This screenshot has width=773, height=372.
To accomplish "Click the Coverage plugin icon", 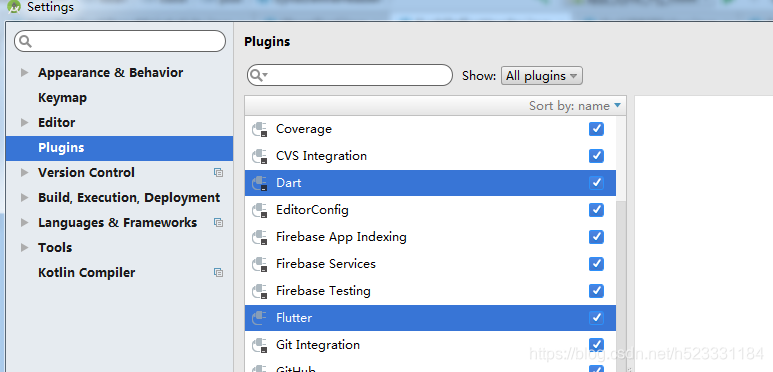I will coord(259,130).
